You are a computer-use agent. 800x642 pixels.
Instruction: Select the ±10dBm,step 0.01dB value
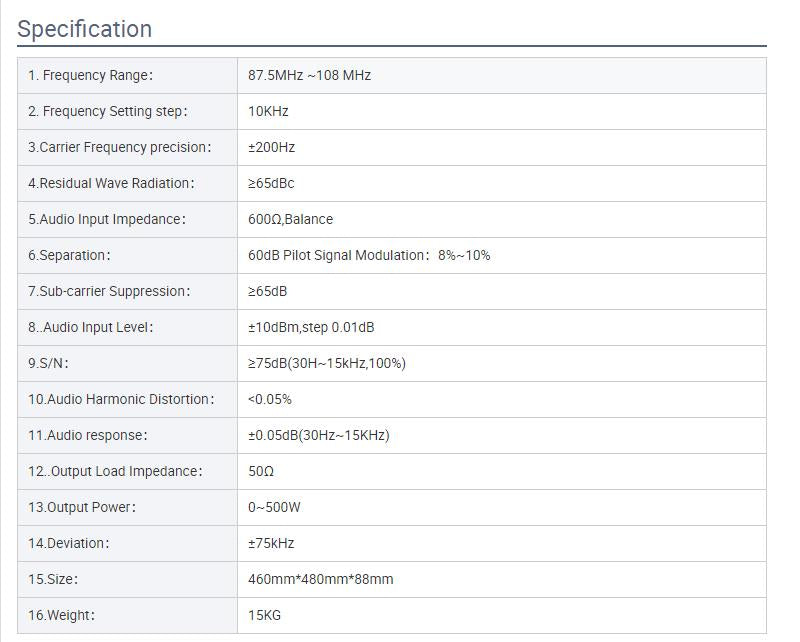[311, 327]
